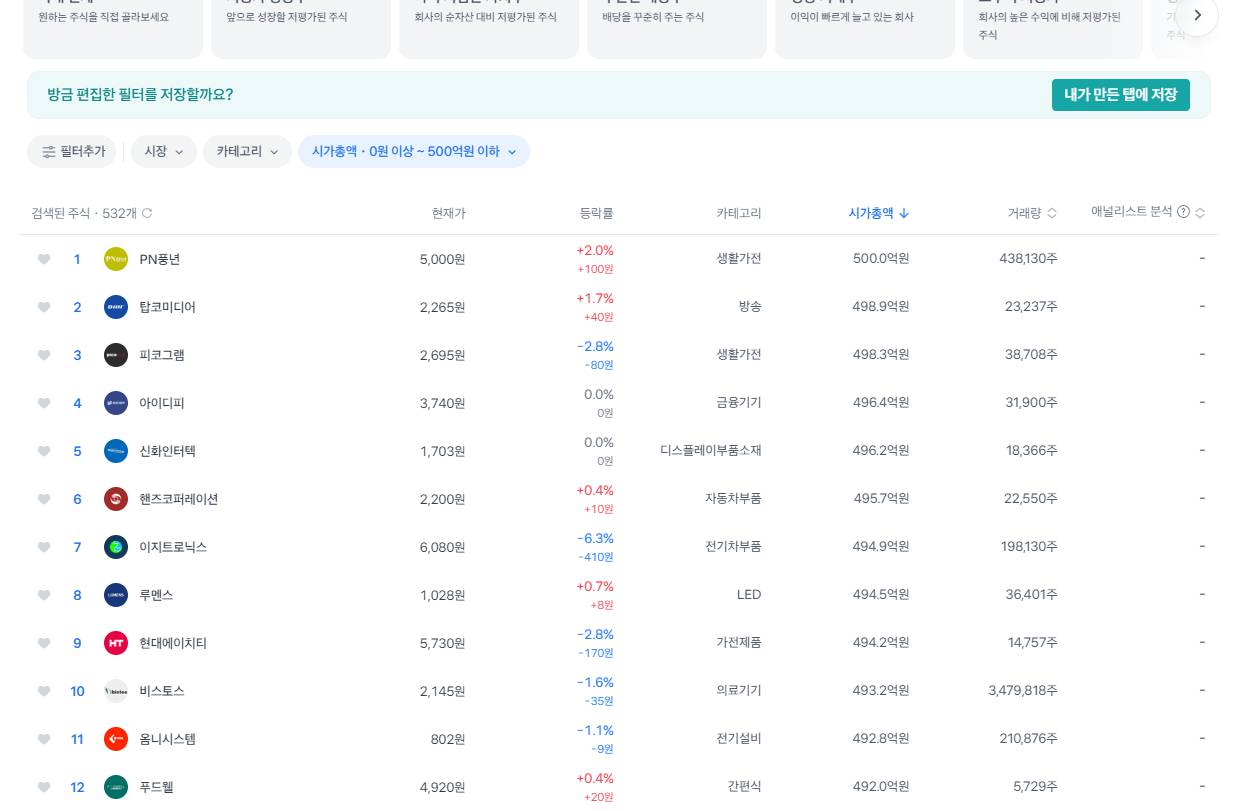Click the PN풍년 company logo
The height and width of the screenshot is (811, 1256).
[116, 259]
